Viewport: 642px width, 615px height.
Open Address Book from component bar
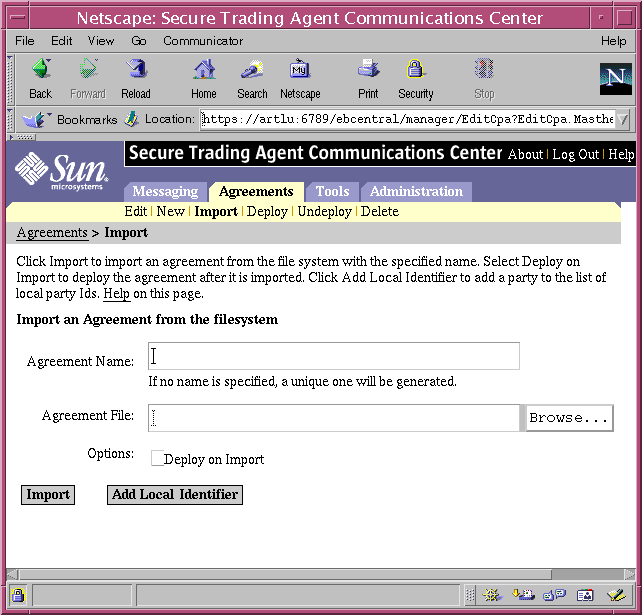pos(585,595)
